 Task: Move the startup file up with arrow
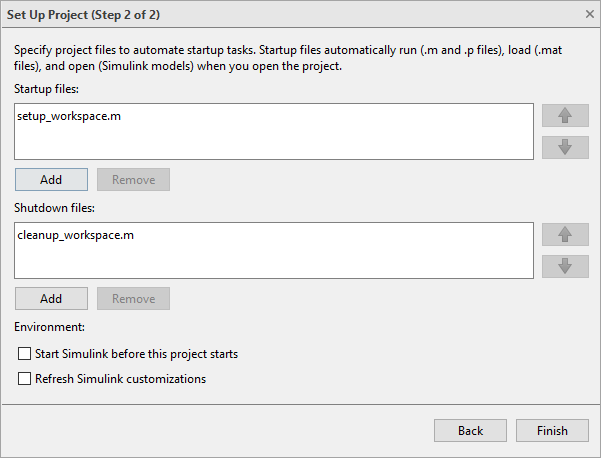point(566,115)
